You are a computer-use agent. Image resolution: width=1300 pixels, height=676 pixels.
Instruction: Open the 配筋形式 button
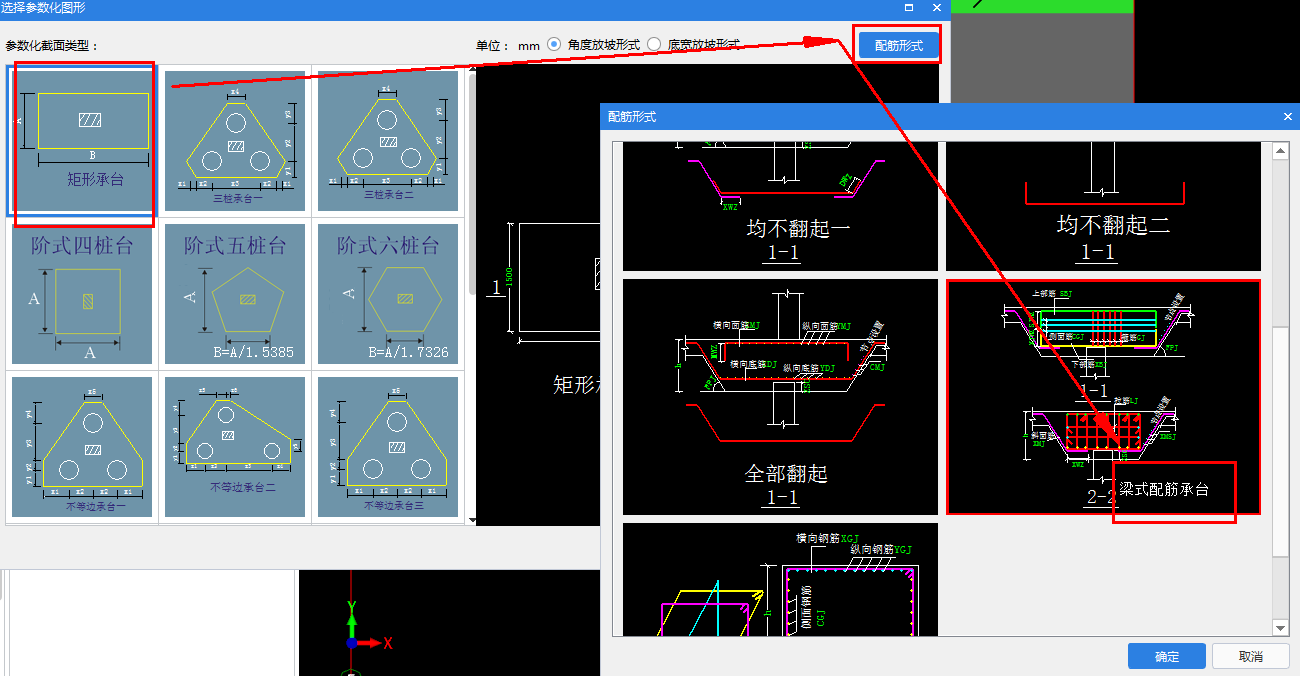(x=899, y=45)
